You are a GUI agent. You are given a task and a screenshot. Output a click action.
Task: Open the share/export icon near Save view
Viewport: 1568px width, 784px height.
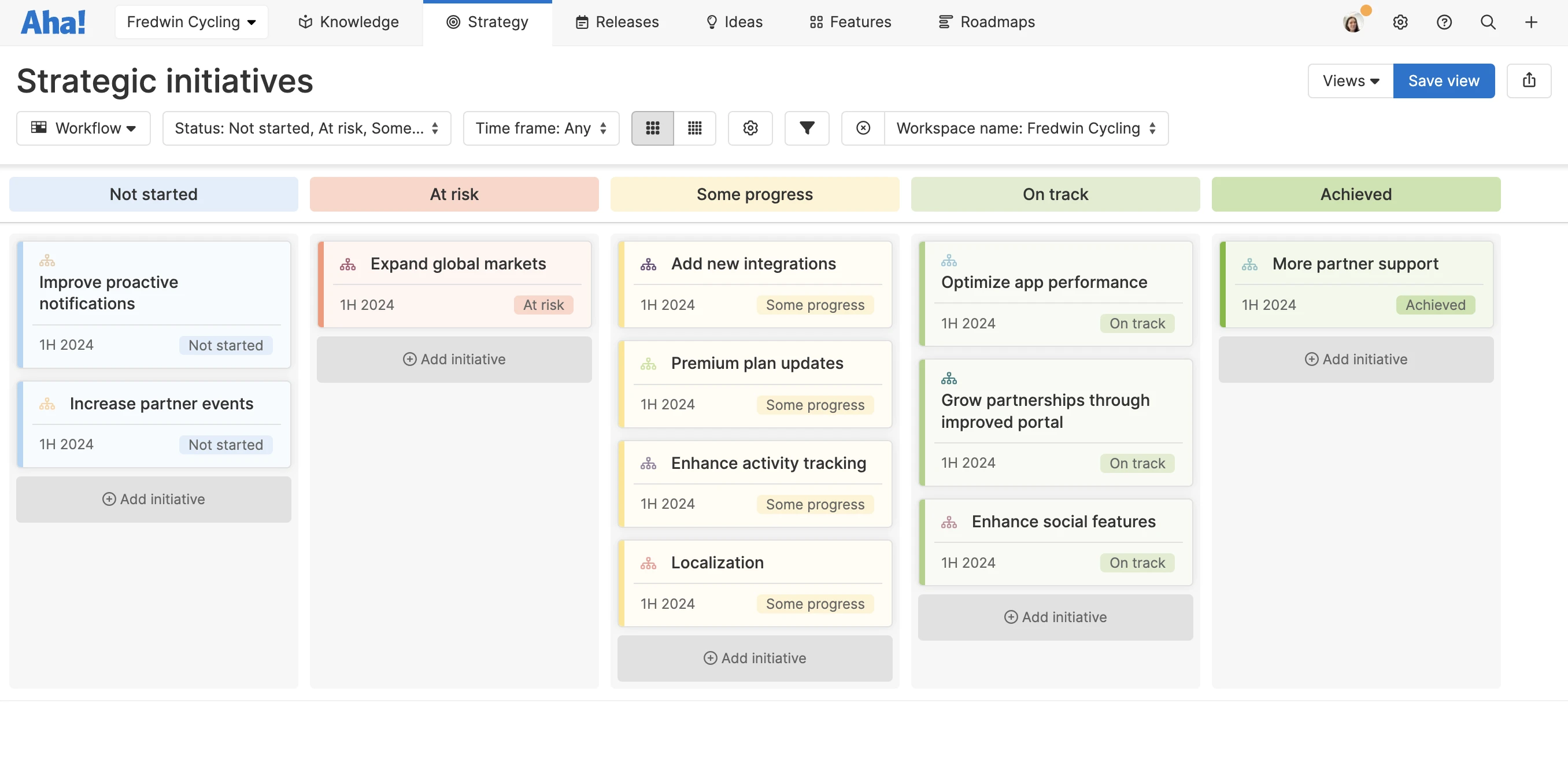[x=1529, y=80]
